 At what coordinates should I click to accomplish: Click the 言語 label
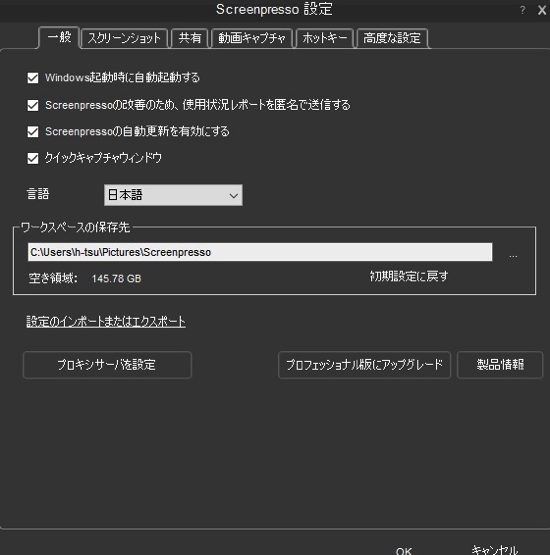[x=38, y=194]
